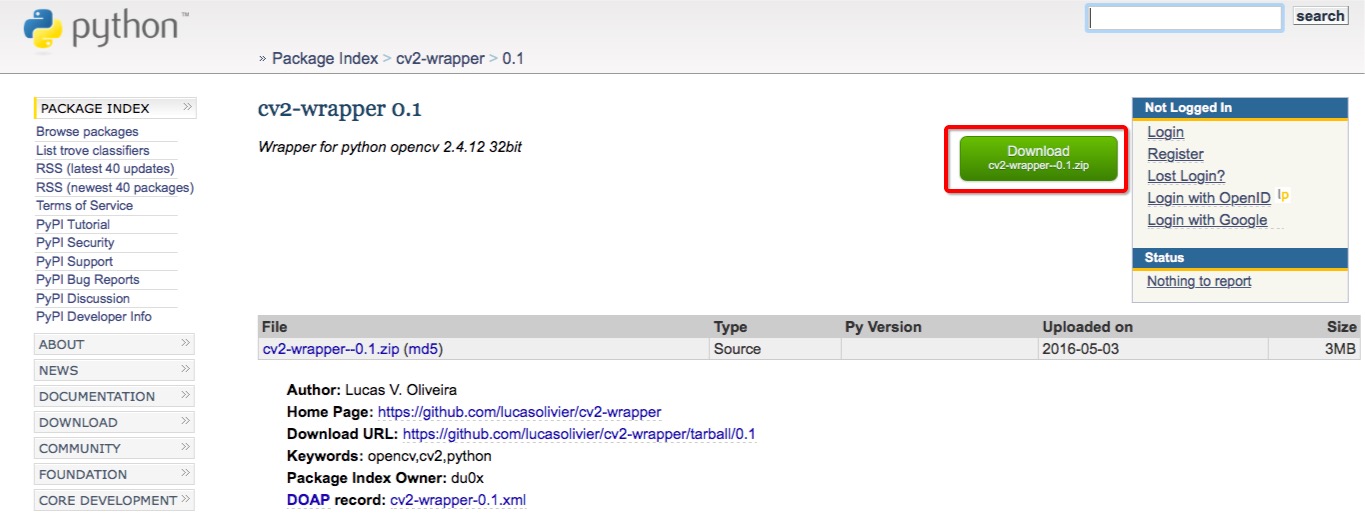Open List trove classifiers link

point(93,150)
